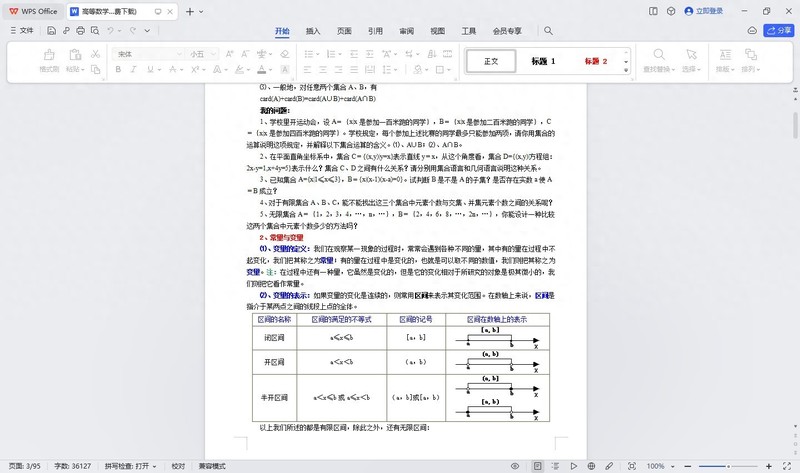Switch to the 视图 tab

coord(437,31)
